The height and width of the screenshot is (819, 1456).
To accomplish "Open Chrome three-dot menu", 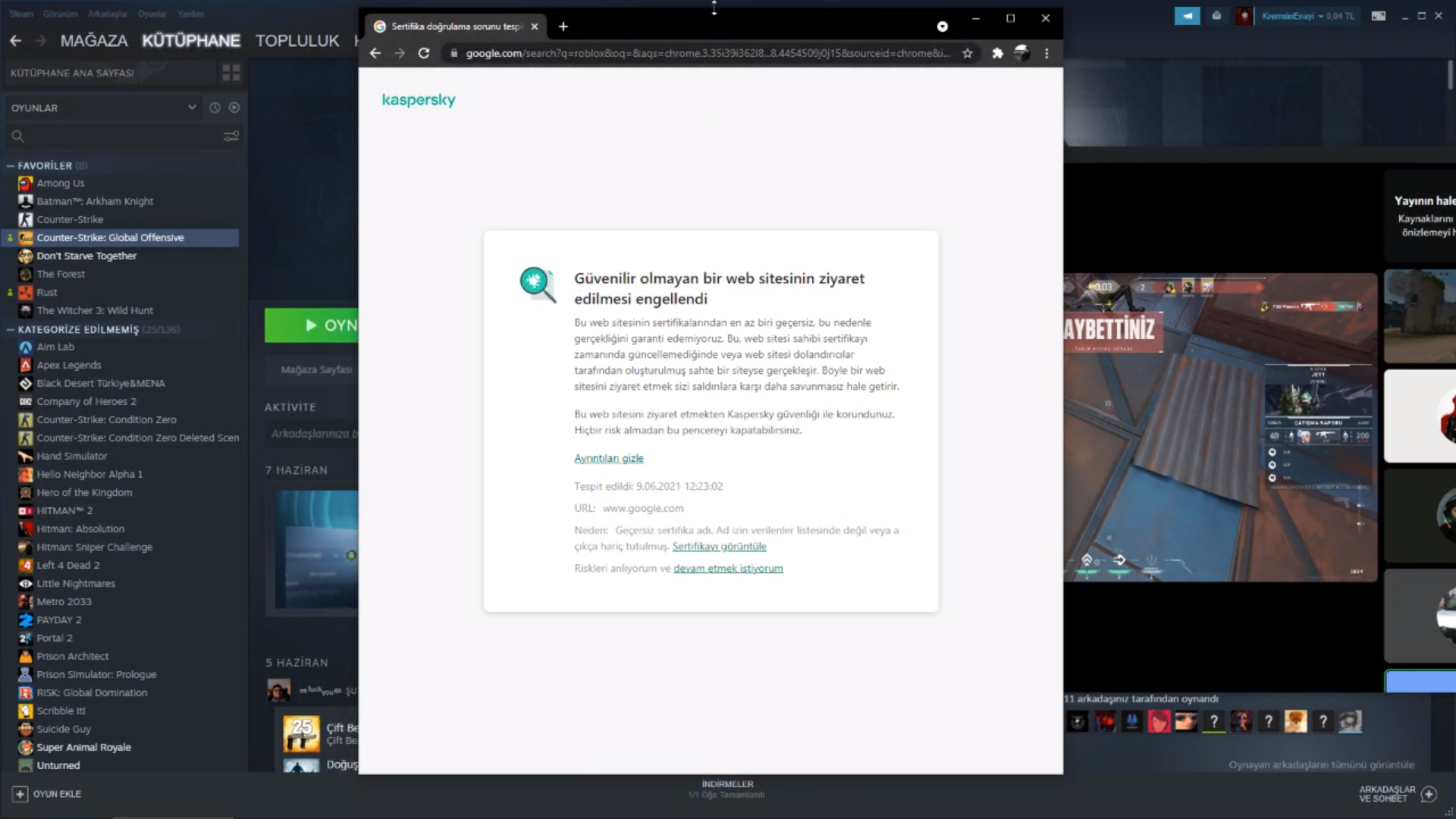I will tap(1046, 53).
